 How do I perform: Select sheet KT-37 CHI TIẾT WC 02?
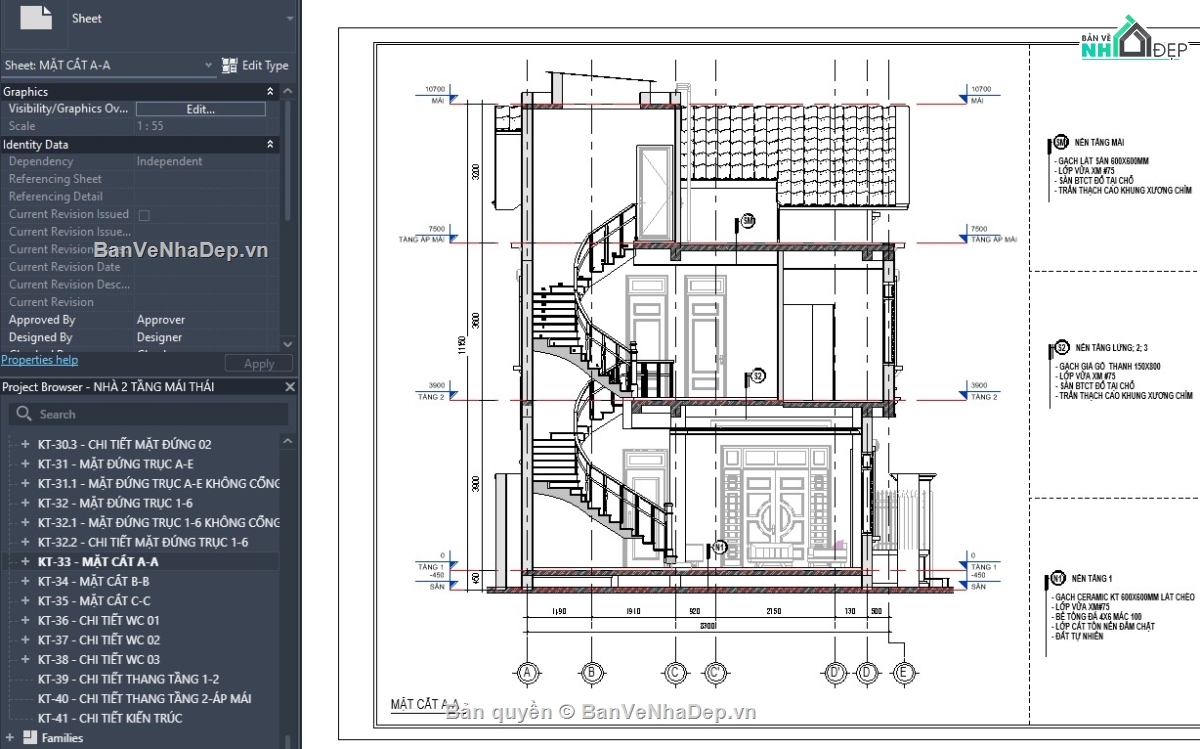[x=99, y=640]
